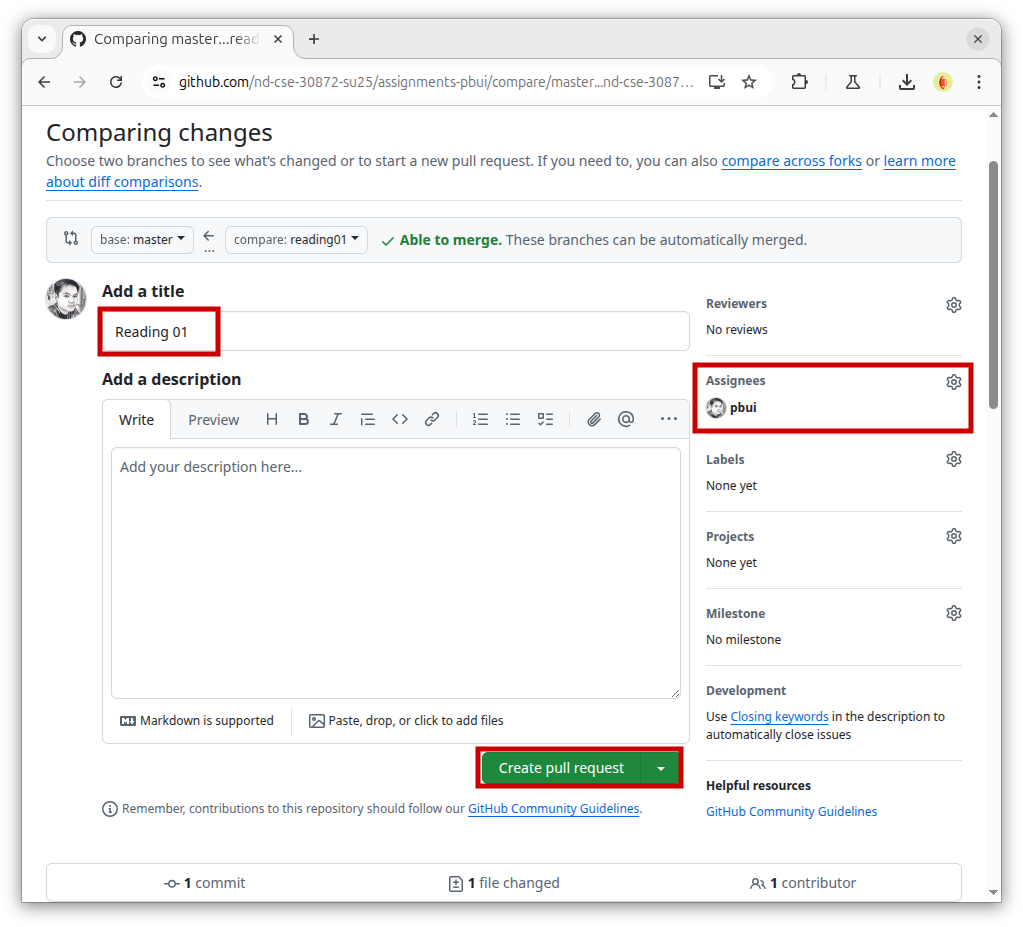Open the tab search dropdown chevron
Image resolution: width=1023 pixels, height=927 pixels.
tap(42, 39)
